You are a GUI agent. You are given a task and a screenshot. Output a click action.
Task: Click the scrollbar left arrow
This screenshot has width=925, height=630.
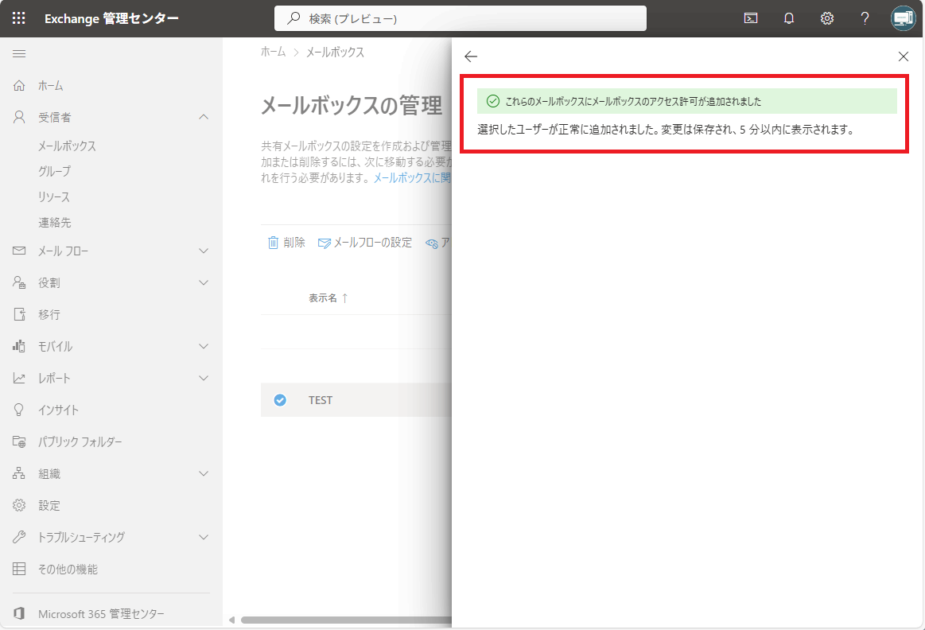click(x=232, y=620)
